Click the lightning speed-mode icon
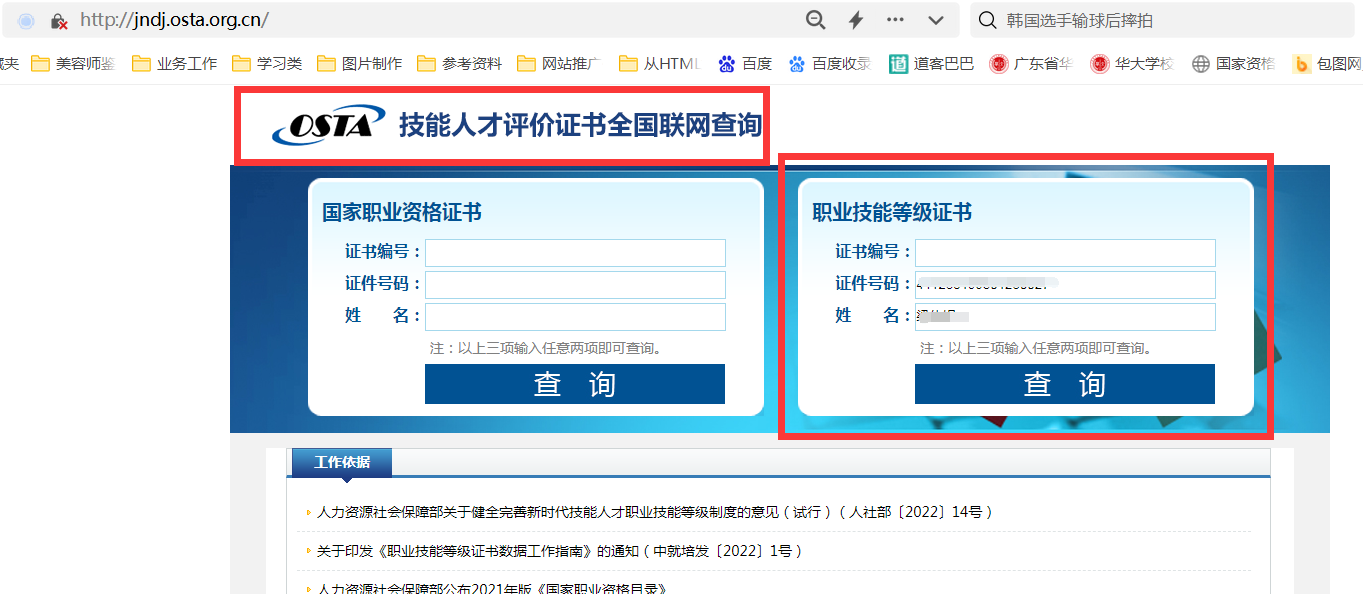The image size is (1363, 594). coord(856,20)
